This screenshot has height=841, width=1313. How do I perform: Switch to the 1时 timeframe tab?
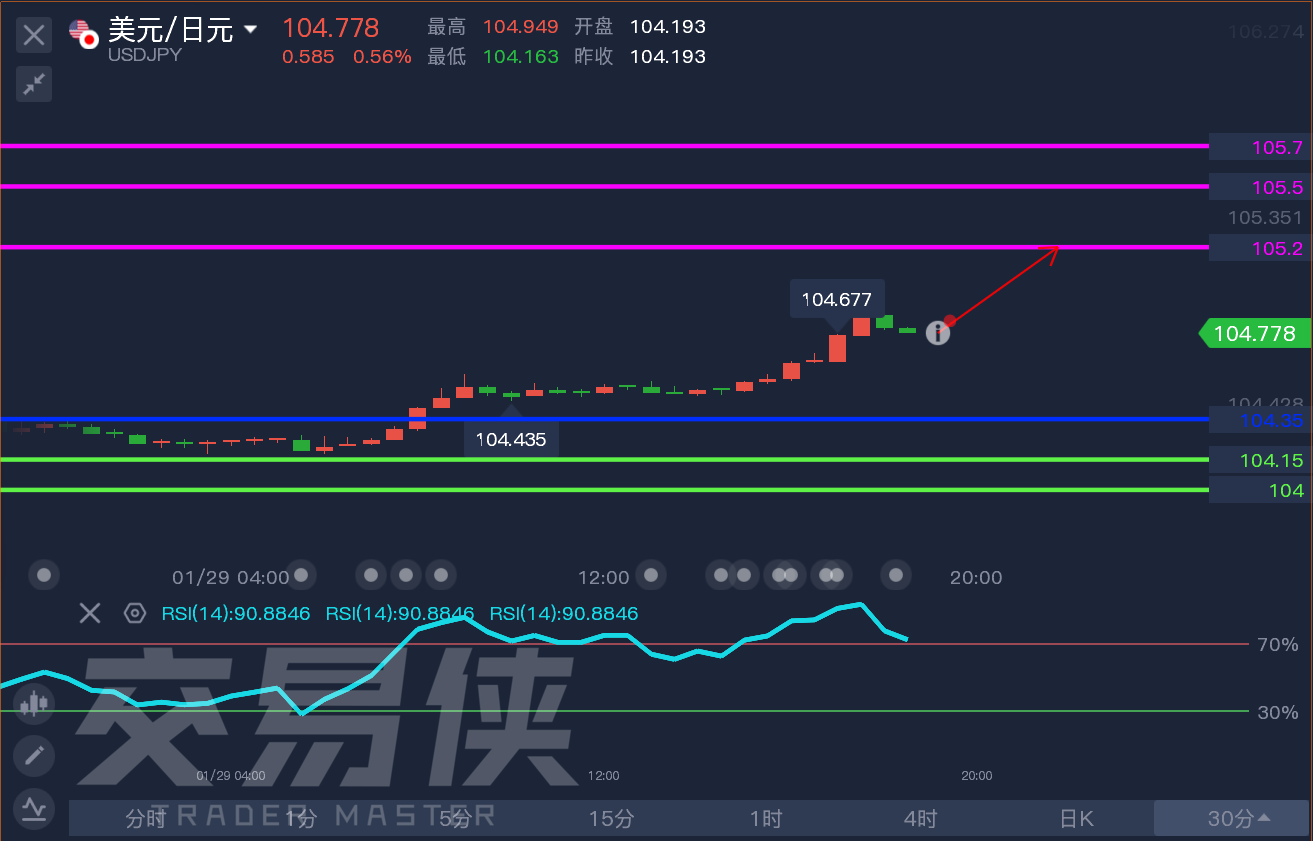[x=766, y=819]
